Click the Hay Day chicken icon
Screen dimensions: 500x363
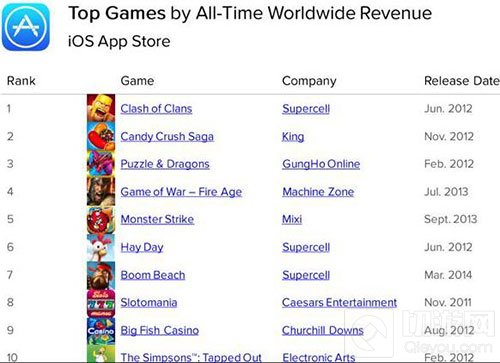pos(101,247)
